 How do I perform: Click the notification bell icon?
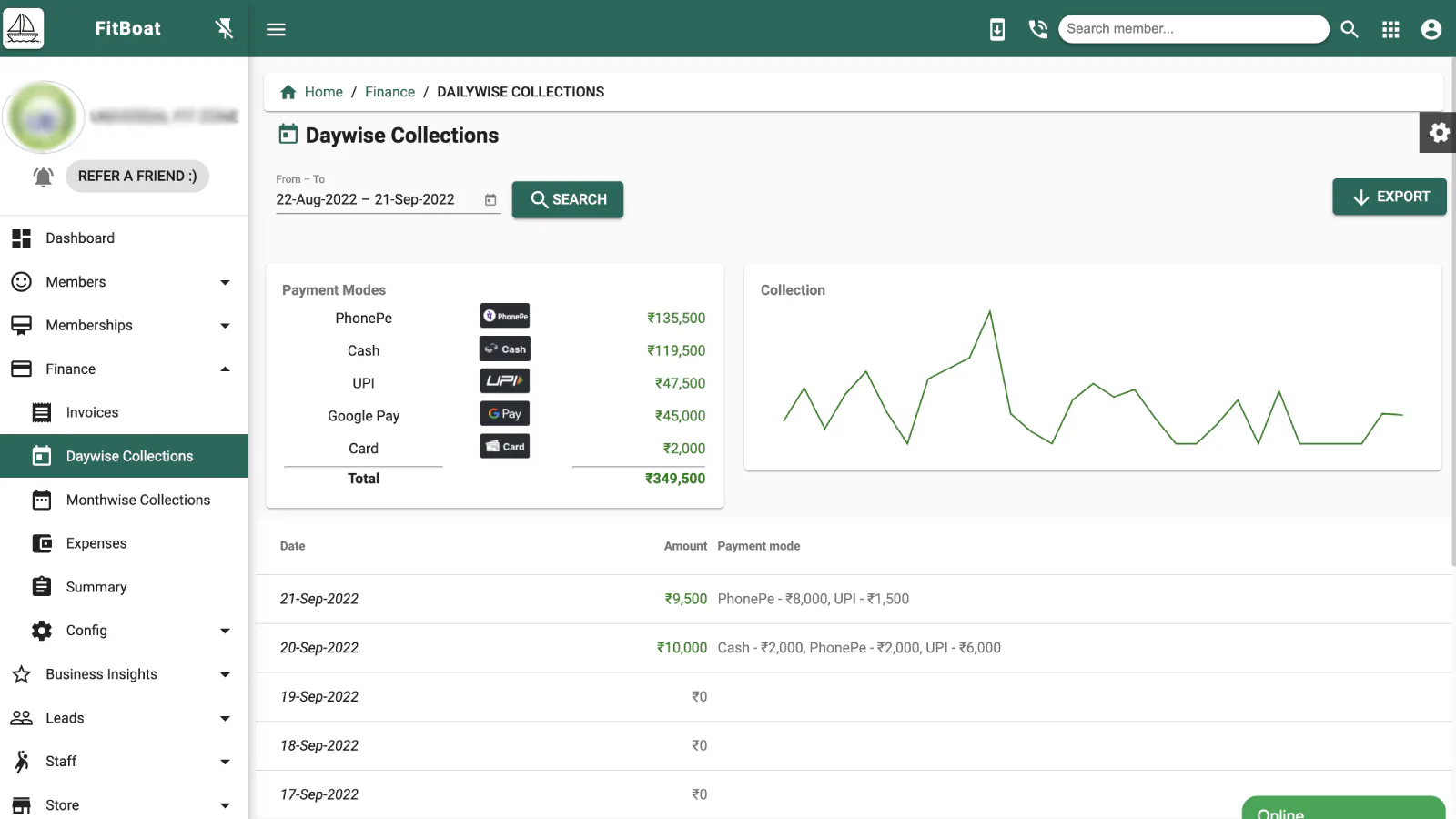[x=43, y=177]
